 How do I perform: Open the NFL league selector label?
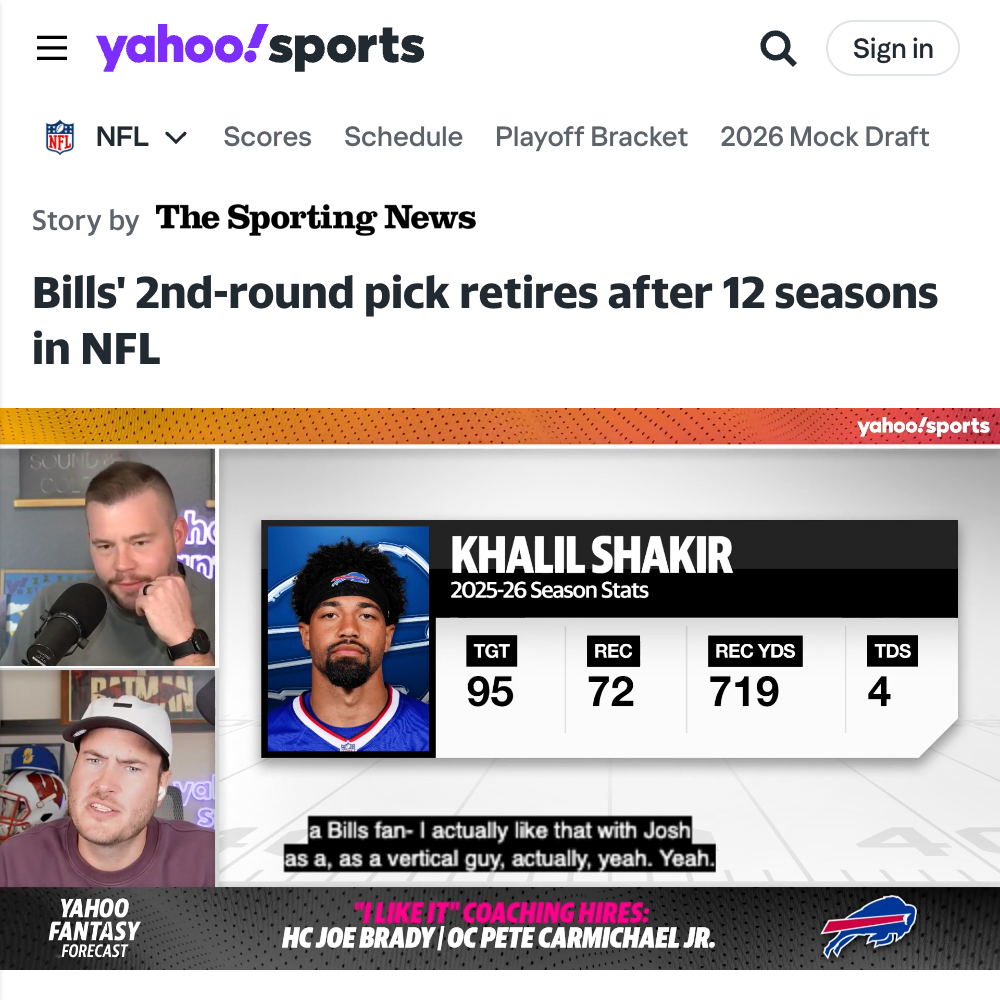[122, 136]
